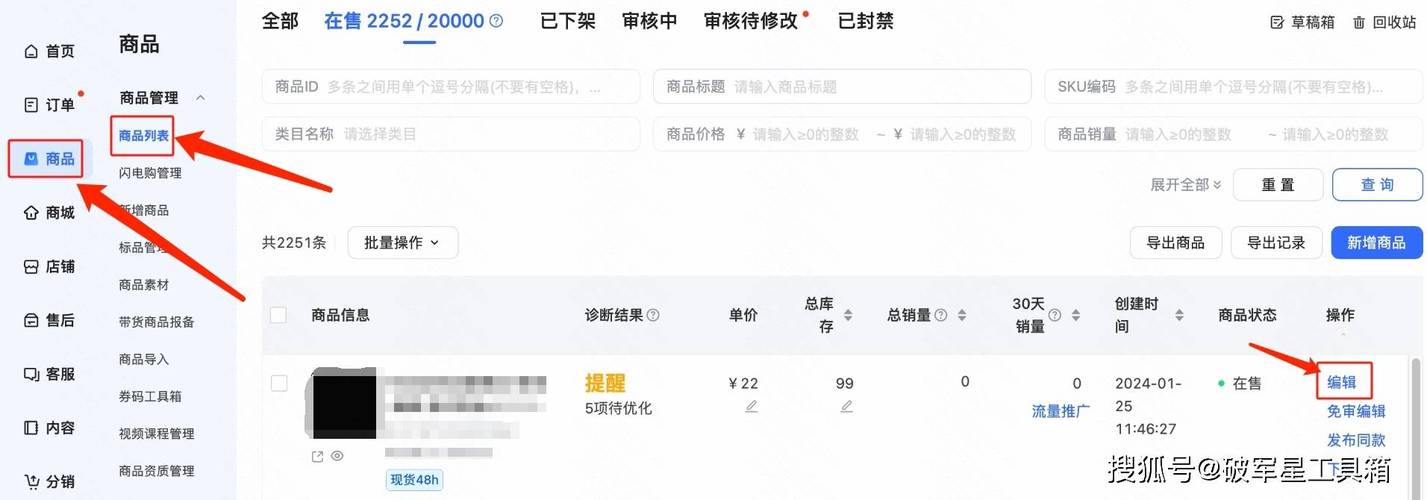Switch to the 已下架 tab
1427x500 pixels.
pos(567,21)
